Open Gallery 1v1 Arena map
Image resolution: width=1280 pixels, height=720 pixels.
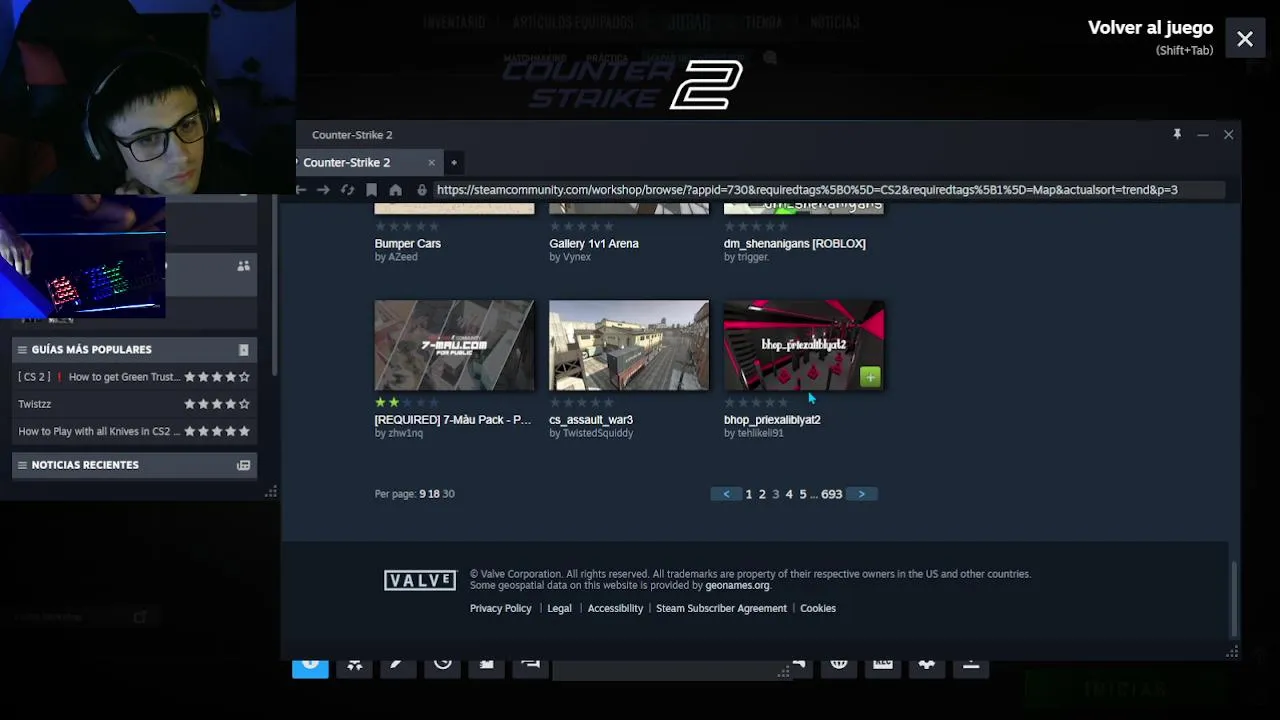click(x=593, y=243)
